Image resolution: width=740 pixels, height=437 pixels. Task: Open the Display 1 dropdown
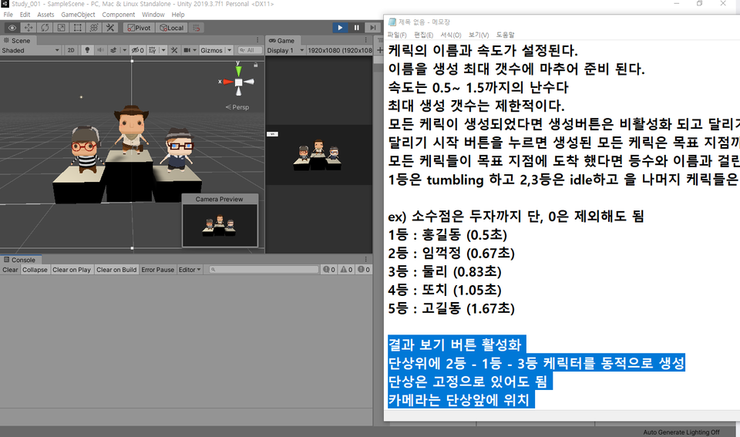click(286, 50)
